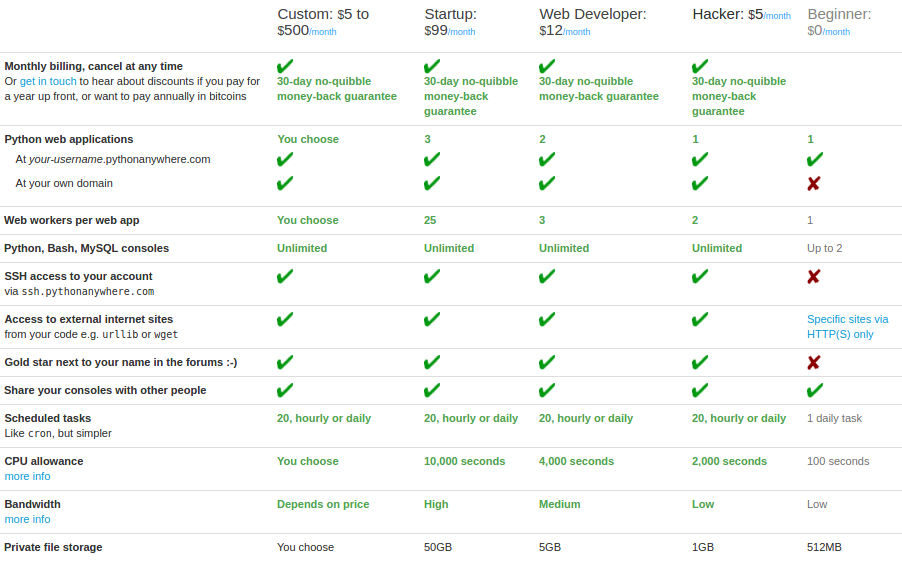The height and width of the screenshot is (567, 902).
Task: Click Beginner's green check for sharing consoles
Action: [815, 390]
